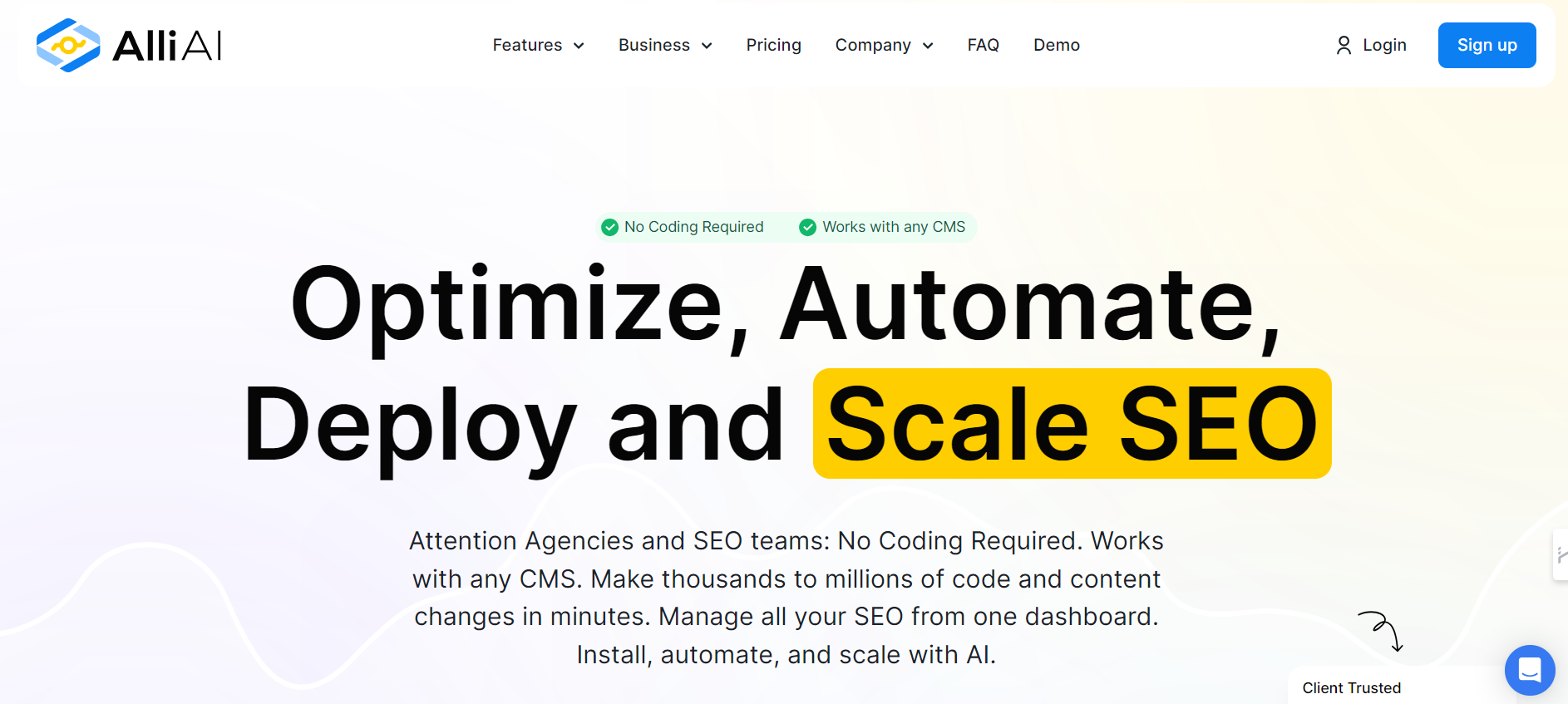Open the FAQ menu item
The width and height of the screenshot is (1568, 704).
pyautogui.click(x=983, y=45)
